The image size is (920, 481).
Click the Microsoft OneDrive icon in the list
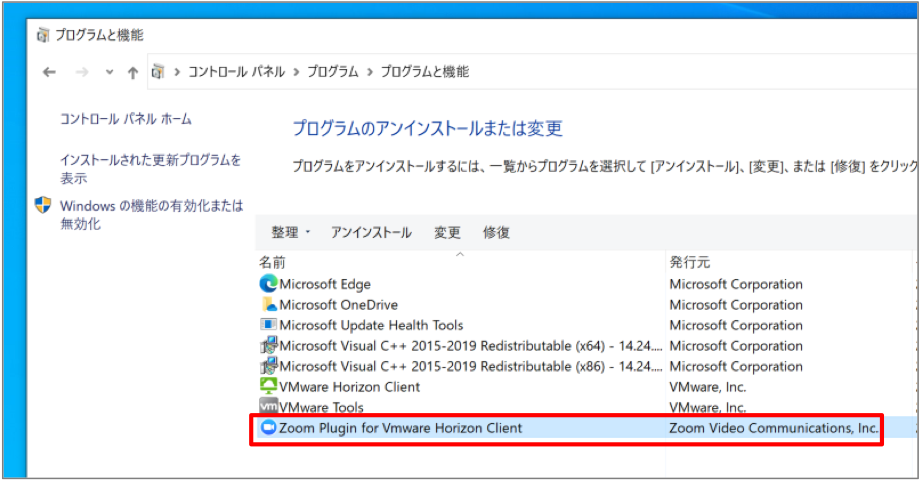[268, 304]
